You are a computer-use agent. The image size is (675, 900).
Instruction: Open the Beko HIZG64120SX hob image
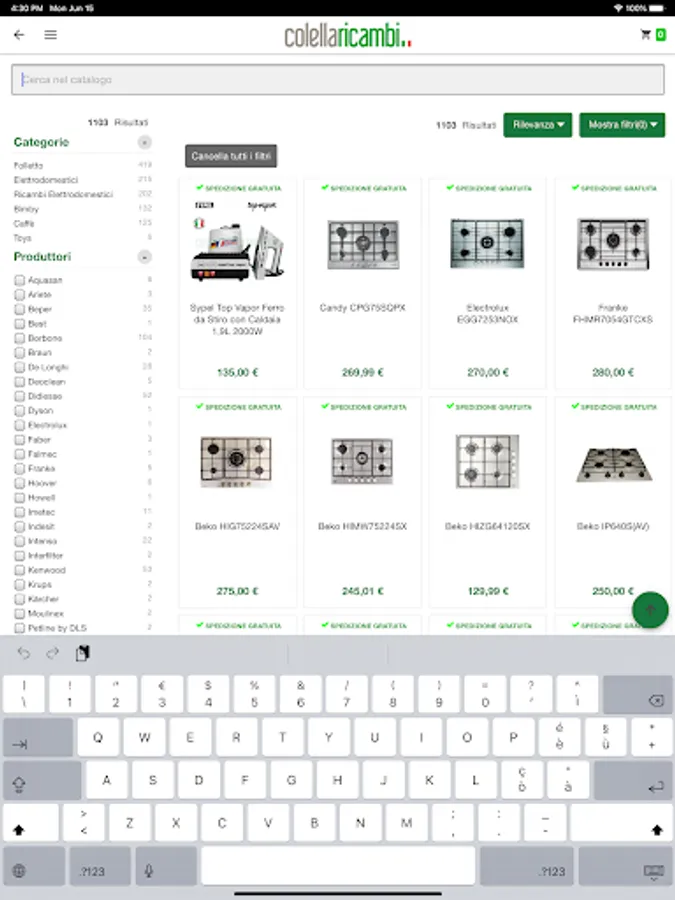click(487, 461)
